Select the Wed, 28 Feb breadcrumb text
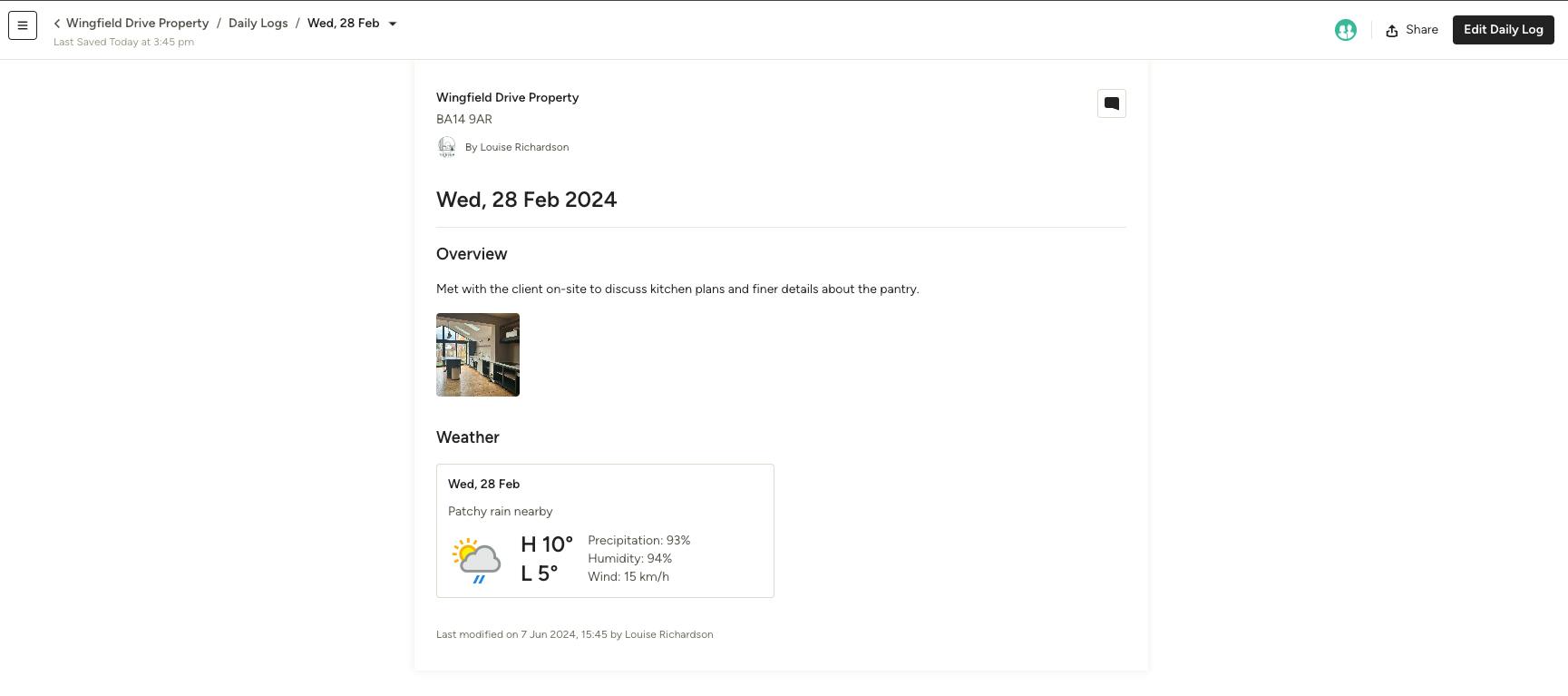 click(x=344, y=24)
